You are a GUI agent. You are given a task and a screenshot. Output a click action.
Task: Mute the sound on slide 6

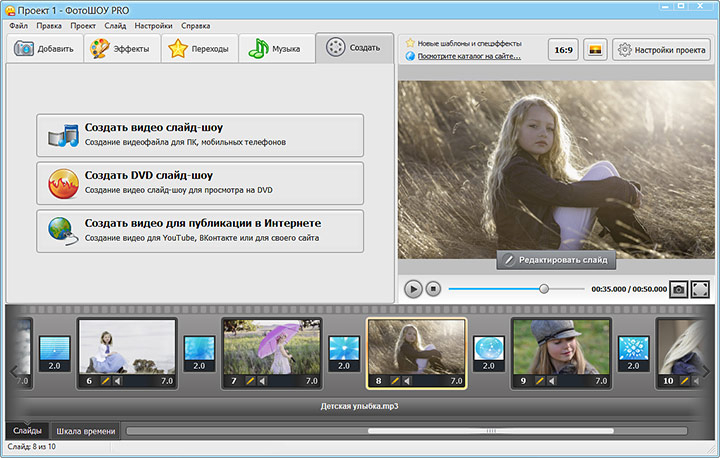[117, 381]
